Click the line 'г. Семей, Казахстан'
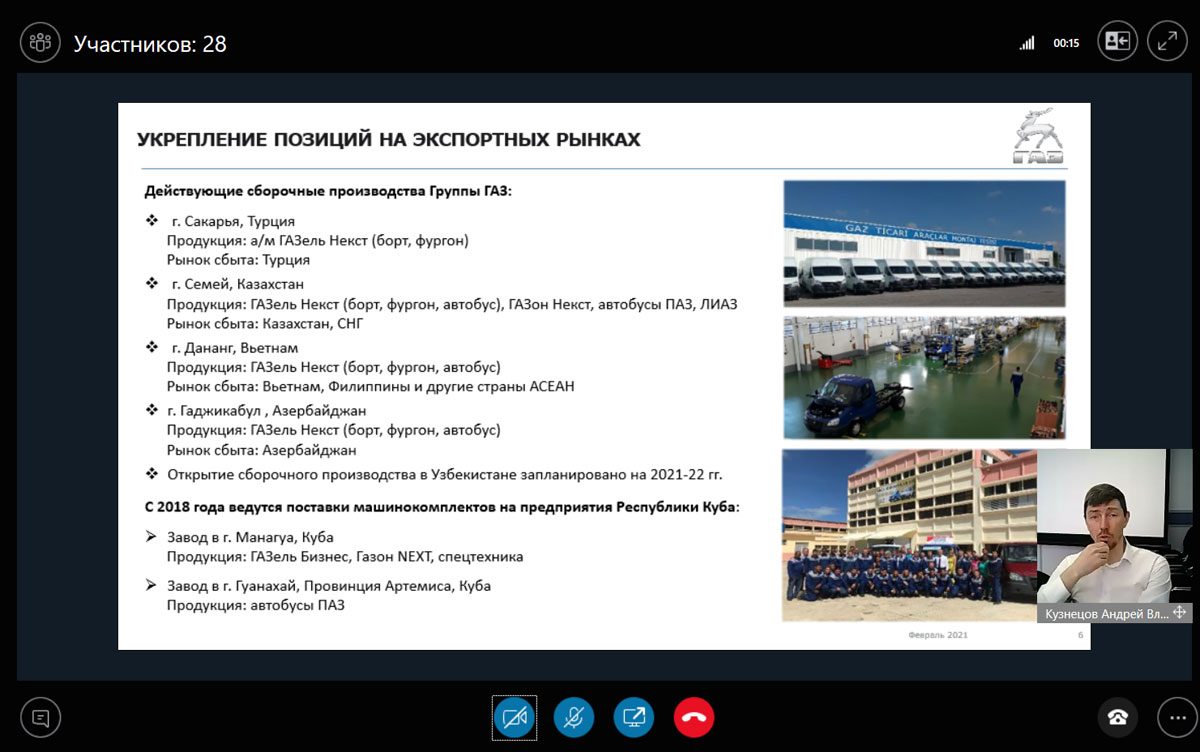Screen dimensions: 1200x752 pyautogui.click(x=239, y=284)
